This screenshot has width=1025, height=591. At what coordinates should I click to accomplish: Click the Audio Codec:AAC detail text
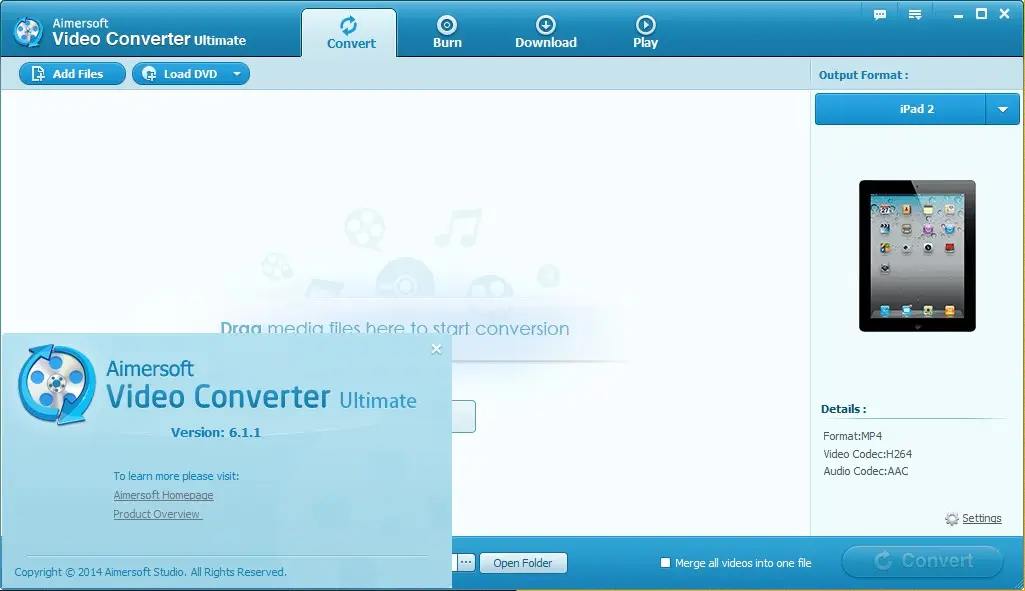tap(865, 471)
